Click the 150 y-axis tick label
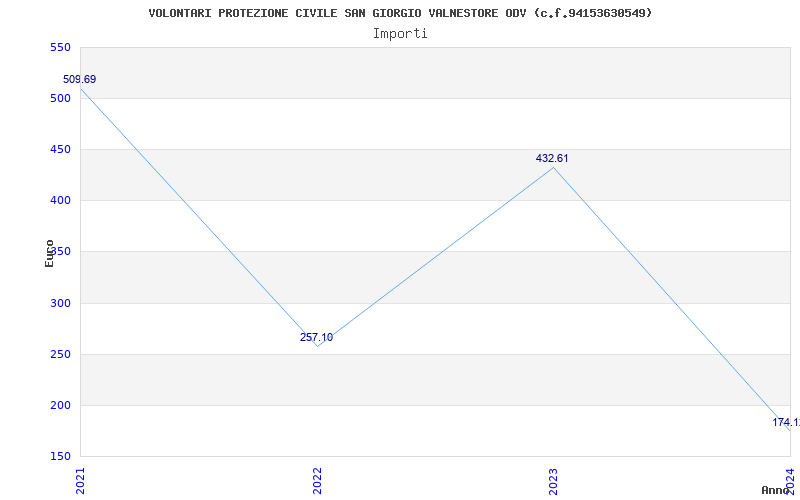 (60, 456)
